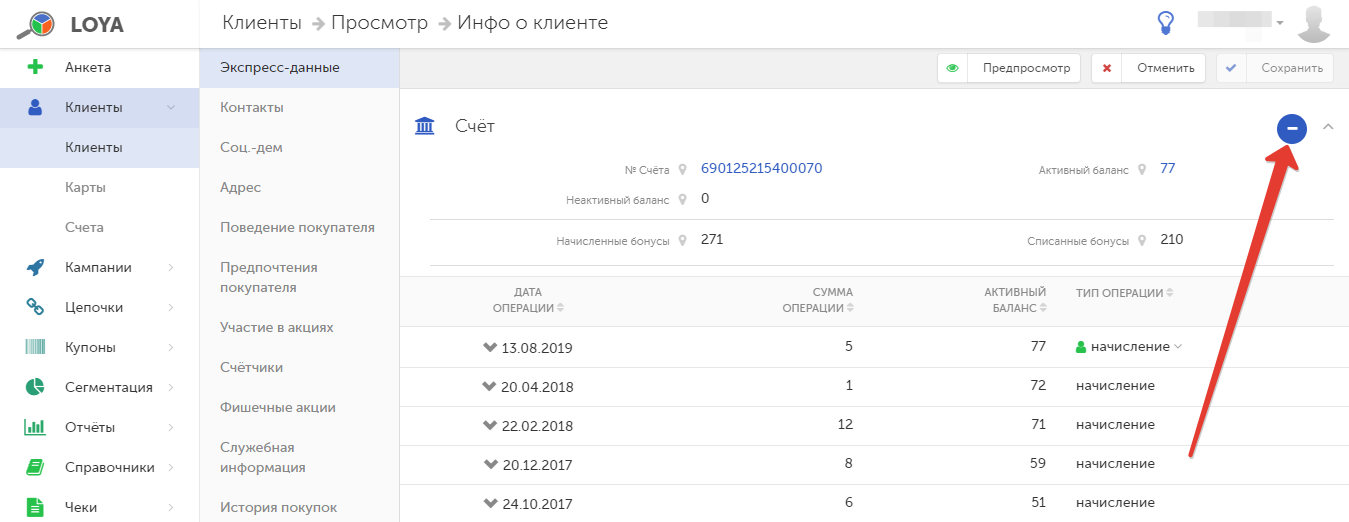Expand the 13.08.2019 operation row
This screenshot has width=1349, height=522.
(x=489, y=347)
